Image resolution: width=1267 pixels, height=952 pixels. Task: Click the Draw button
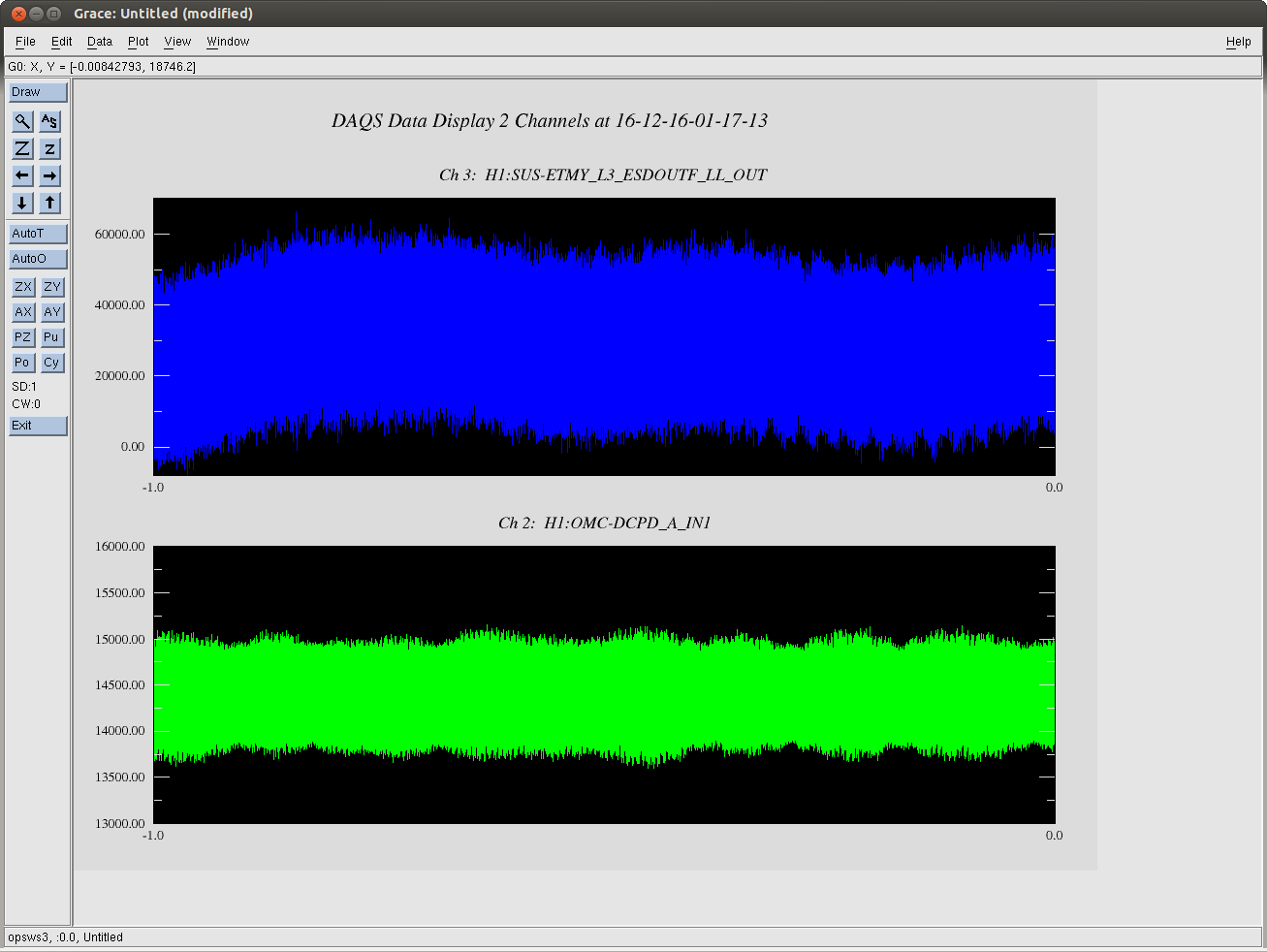point(38,92)
